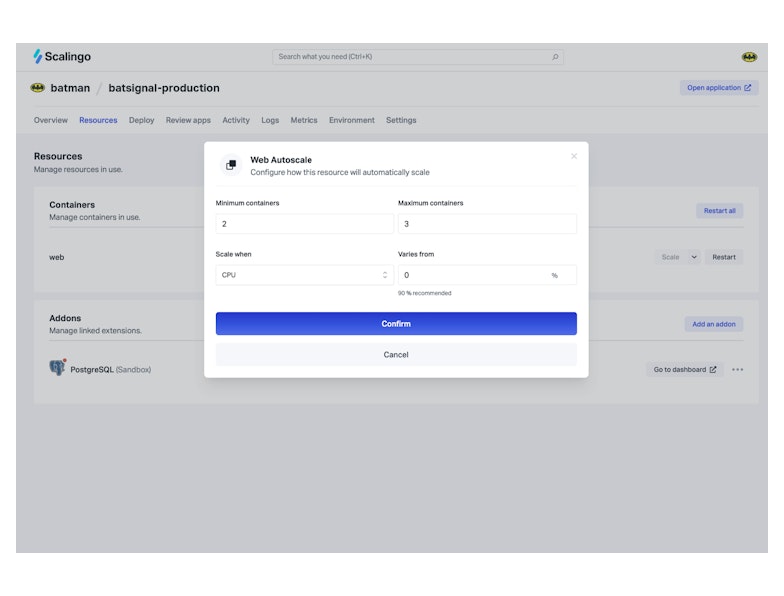Select the Resources tab

(98, 120)
